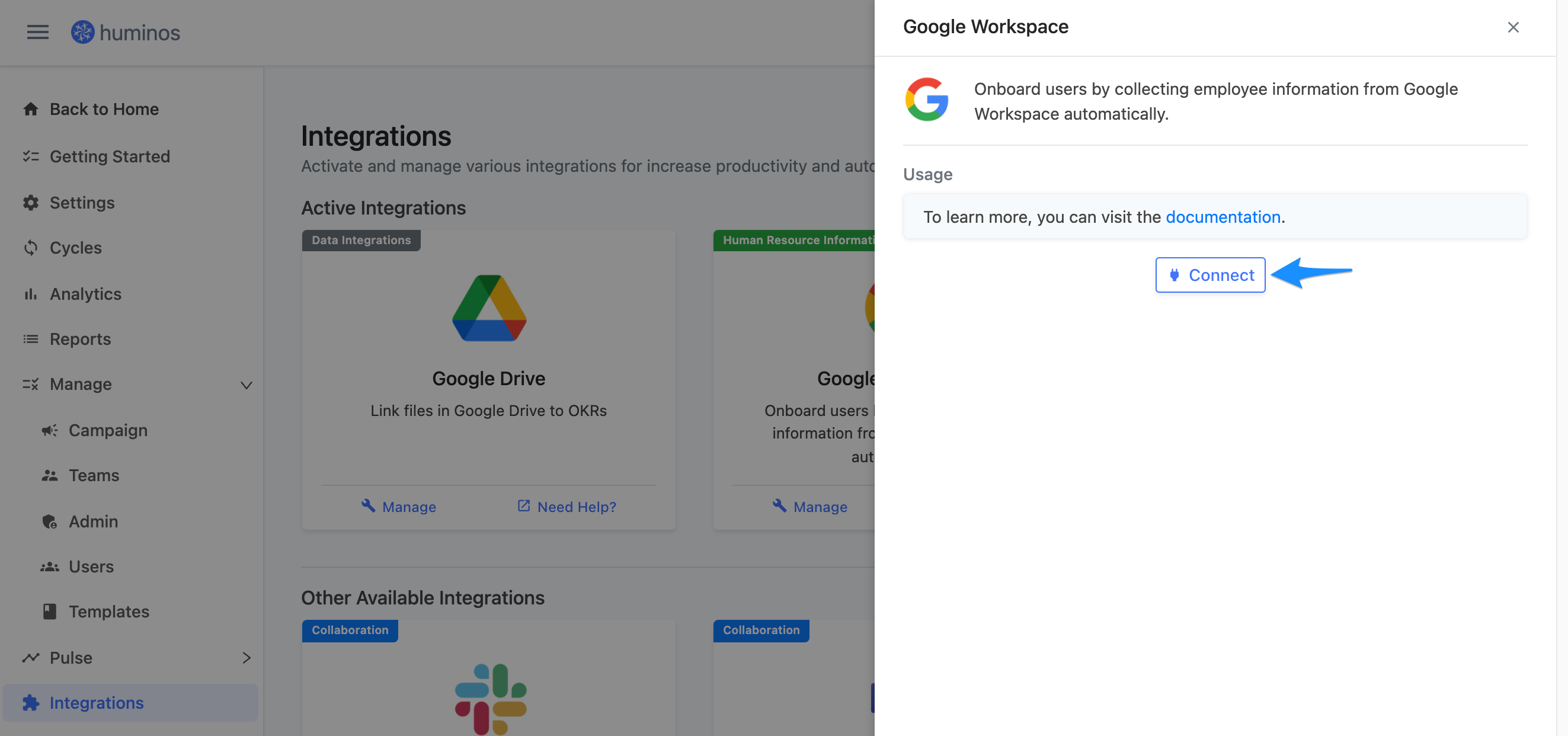Click the Slack logo card

tap(490, 699)
